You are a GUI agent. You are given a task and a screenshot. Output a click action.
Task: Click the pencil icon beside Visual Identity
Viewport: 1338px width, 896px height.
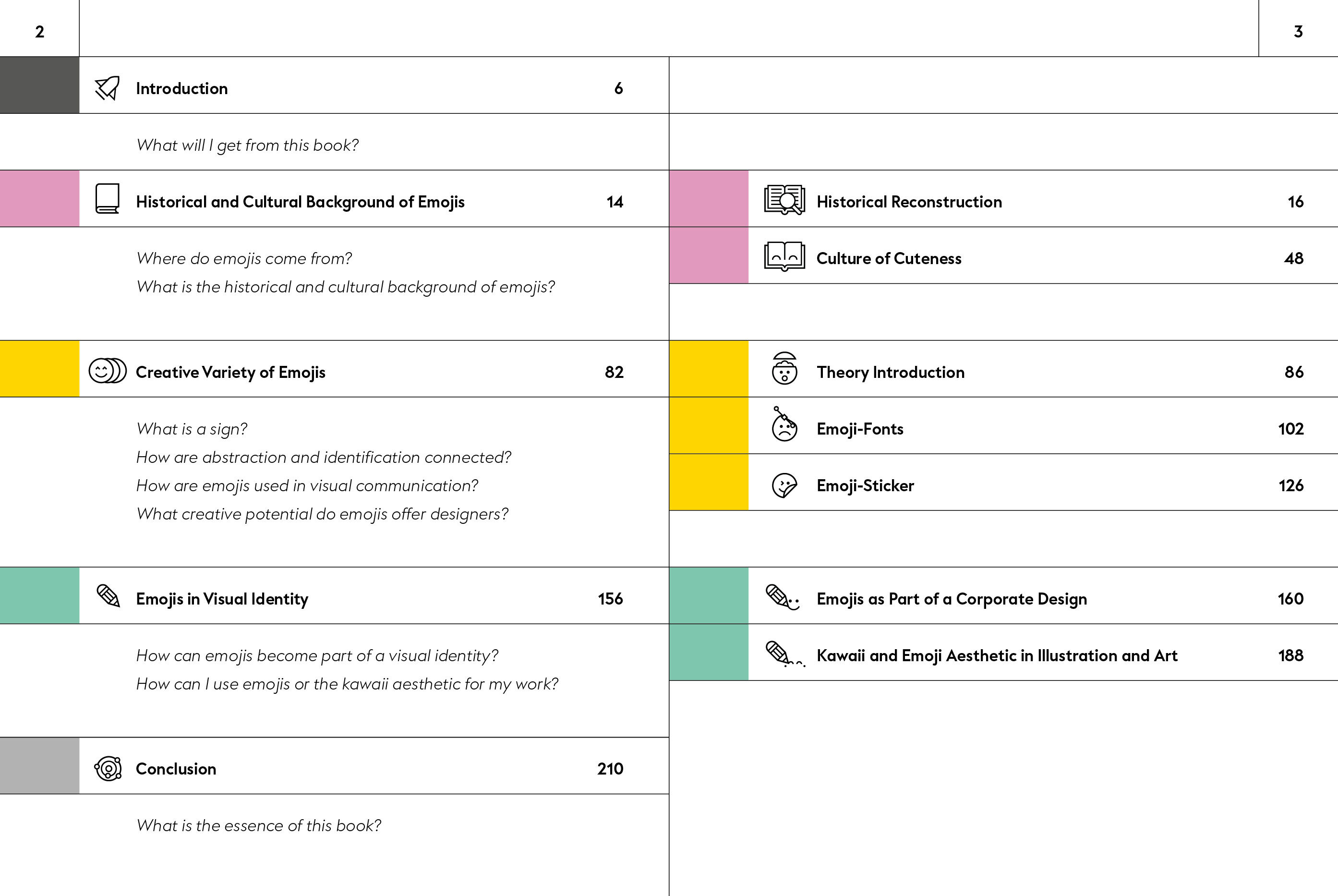[108, 595]
